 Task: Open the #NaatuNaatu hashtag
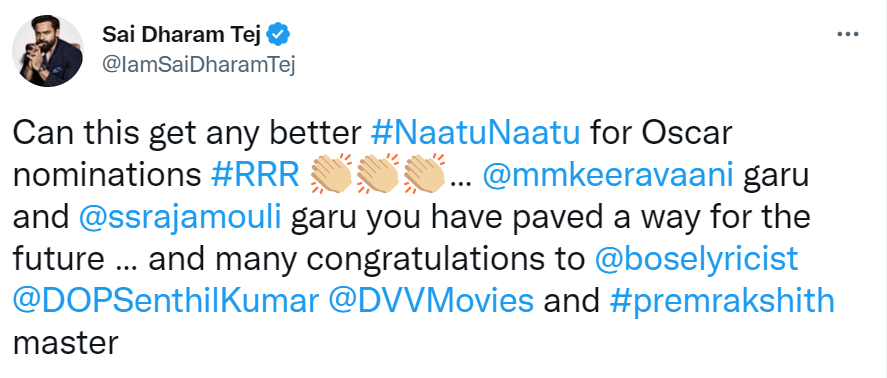(475, 134)
